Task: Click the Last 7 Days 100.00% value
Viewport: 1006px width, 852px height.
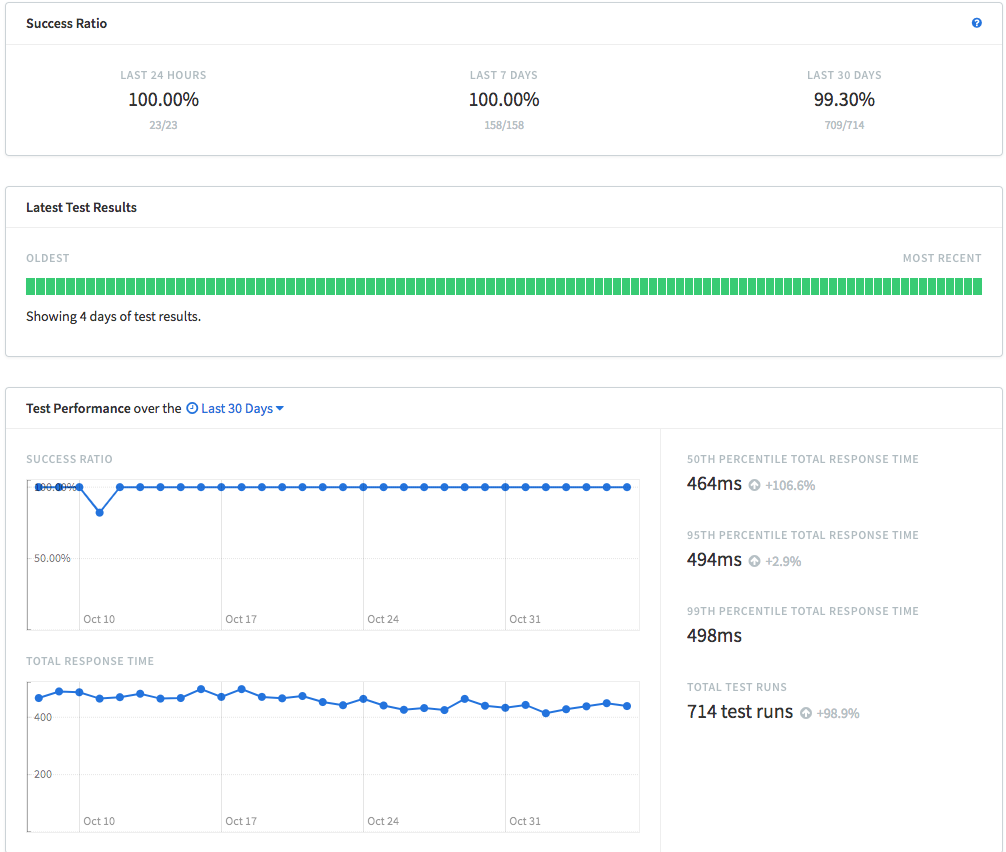Action: pos(504,100)
